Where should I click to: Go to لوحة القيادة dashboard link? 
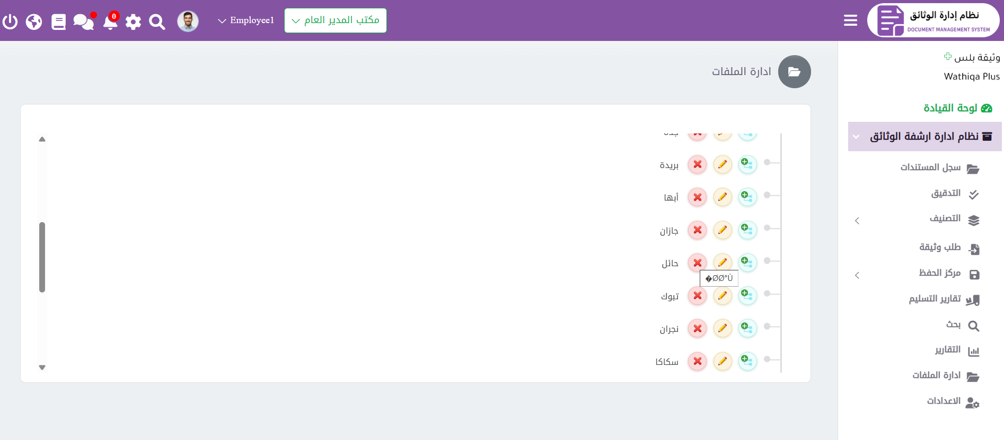(957, 108)
